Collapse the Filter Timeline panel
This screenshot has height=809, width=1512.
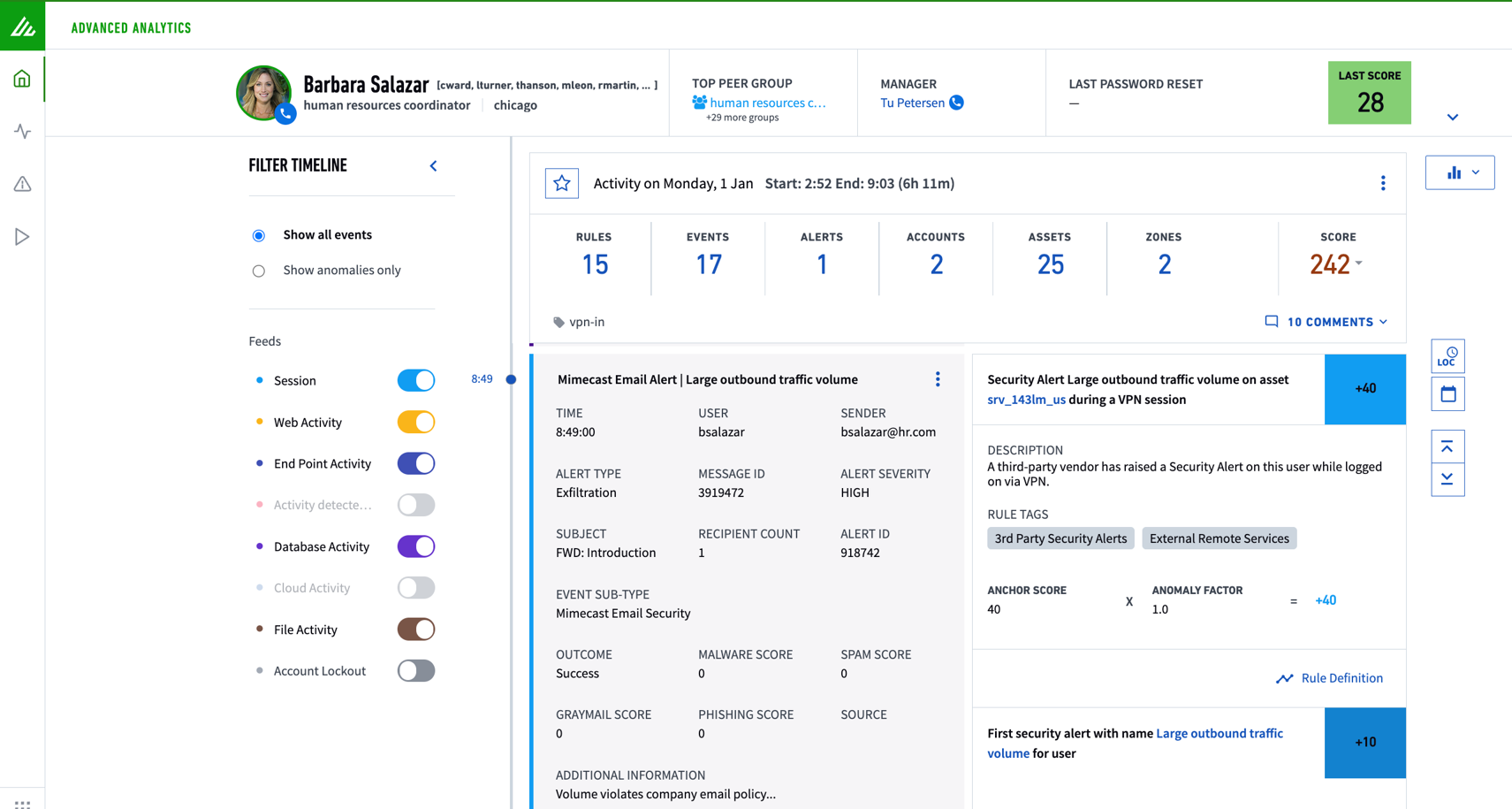(x=433, y=166)
